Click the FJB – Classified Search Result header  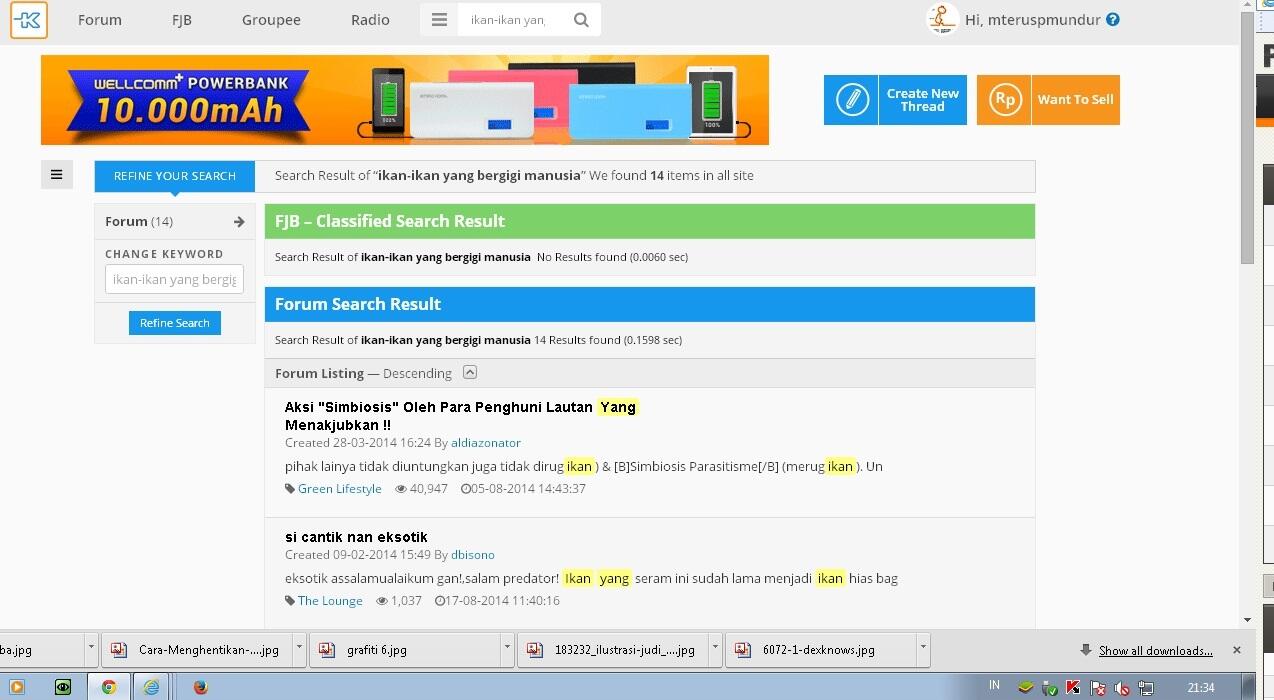(650, 221)
